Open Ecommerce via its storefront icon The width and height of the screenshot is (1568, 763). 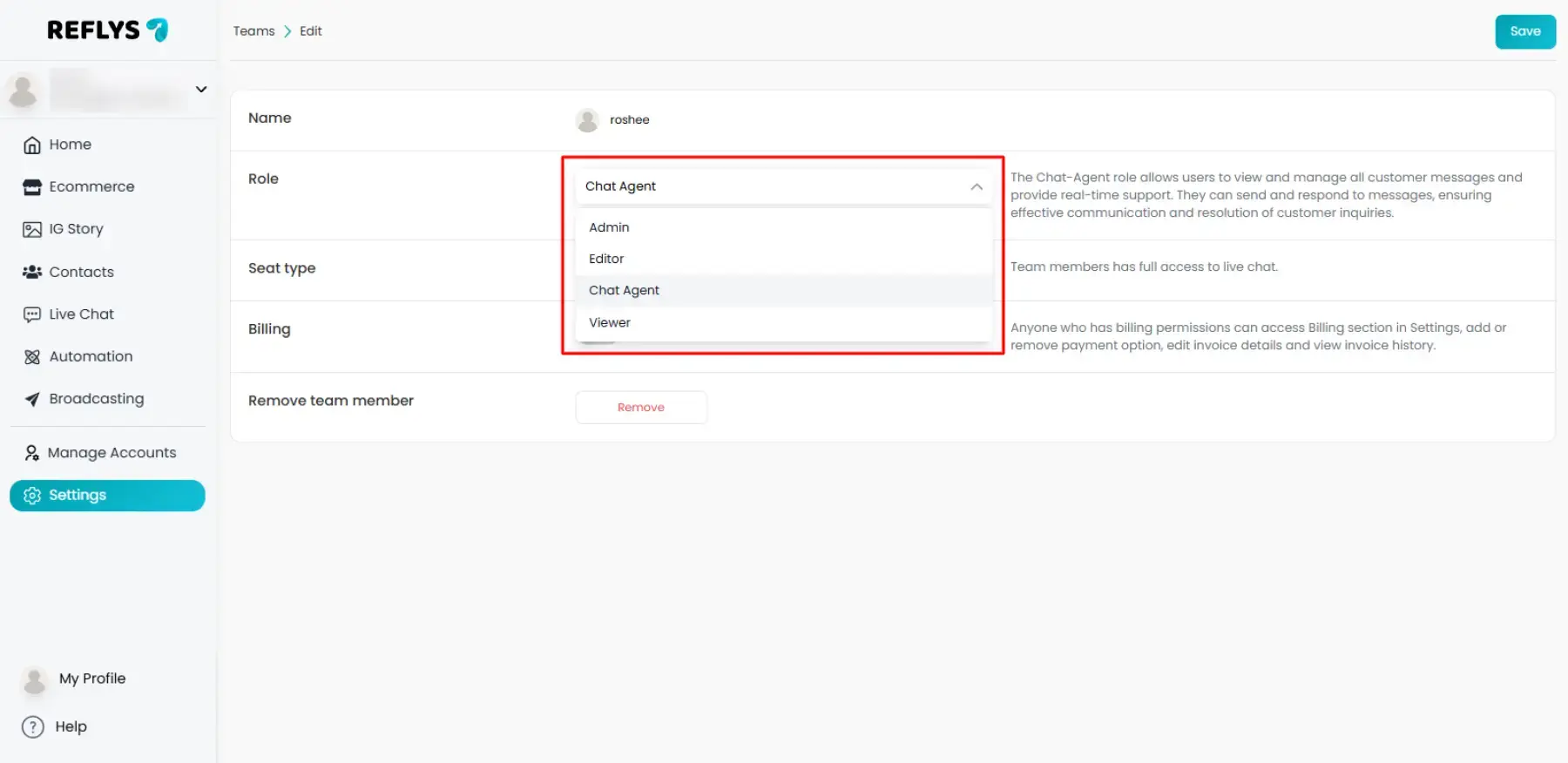coord(32,187)
